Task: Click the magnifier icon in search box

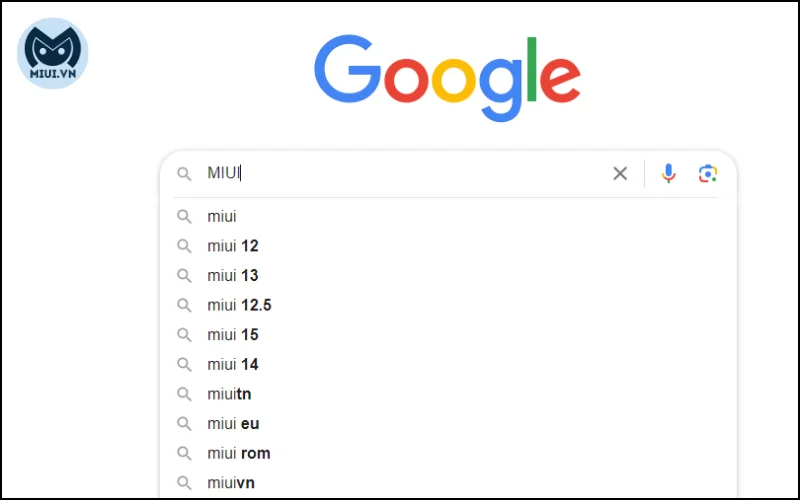Action: (x=184, y=174)
